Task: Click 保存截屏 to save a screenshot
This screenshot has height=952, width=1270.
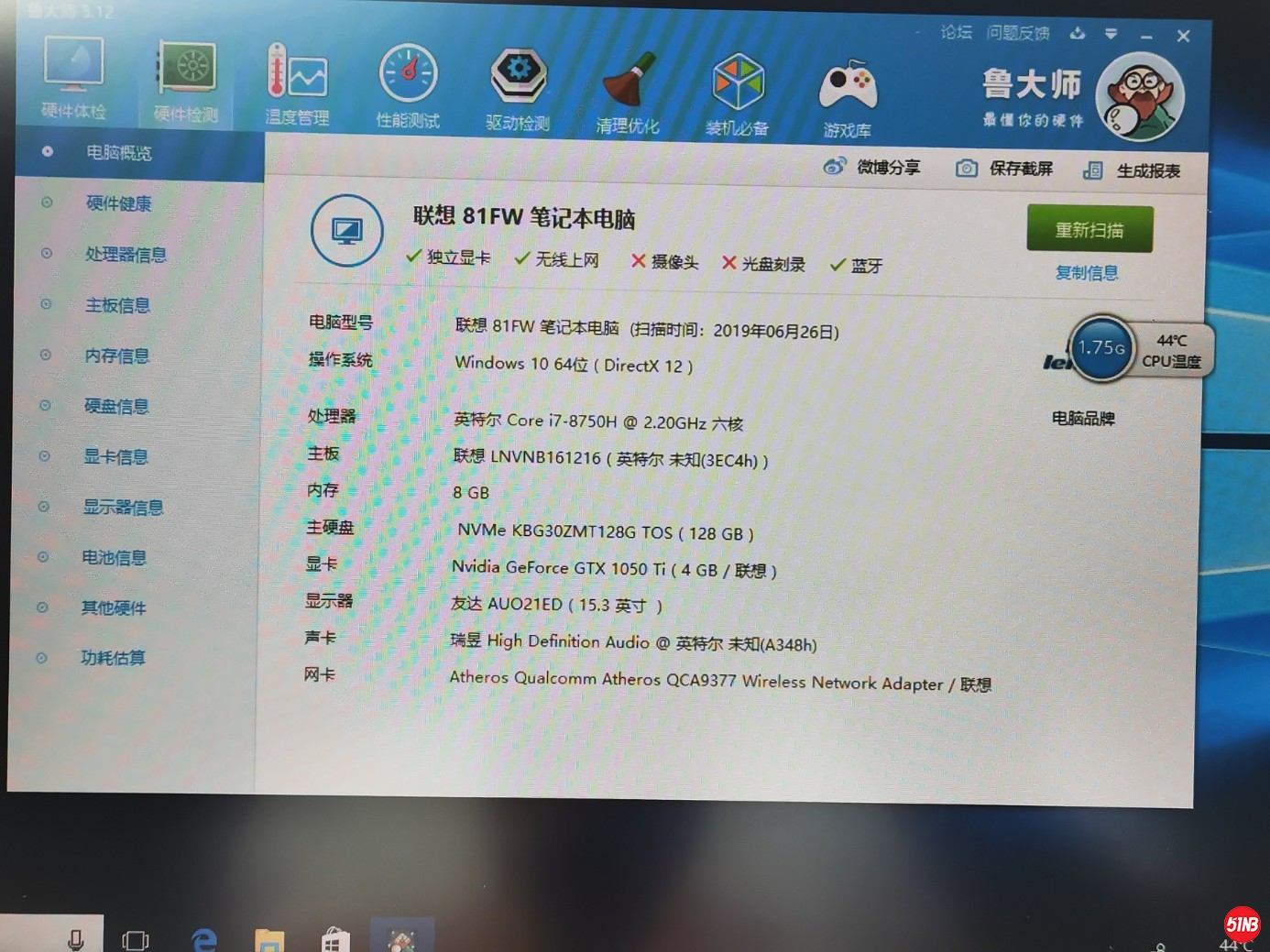Action: 1004,169
